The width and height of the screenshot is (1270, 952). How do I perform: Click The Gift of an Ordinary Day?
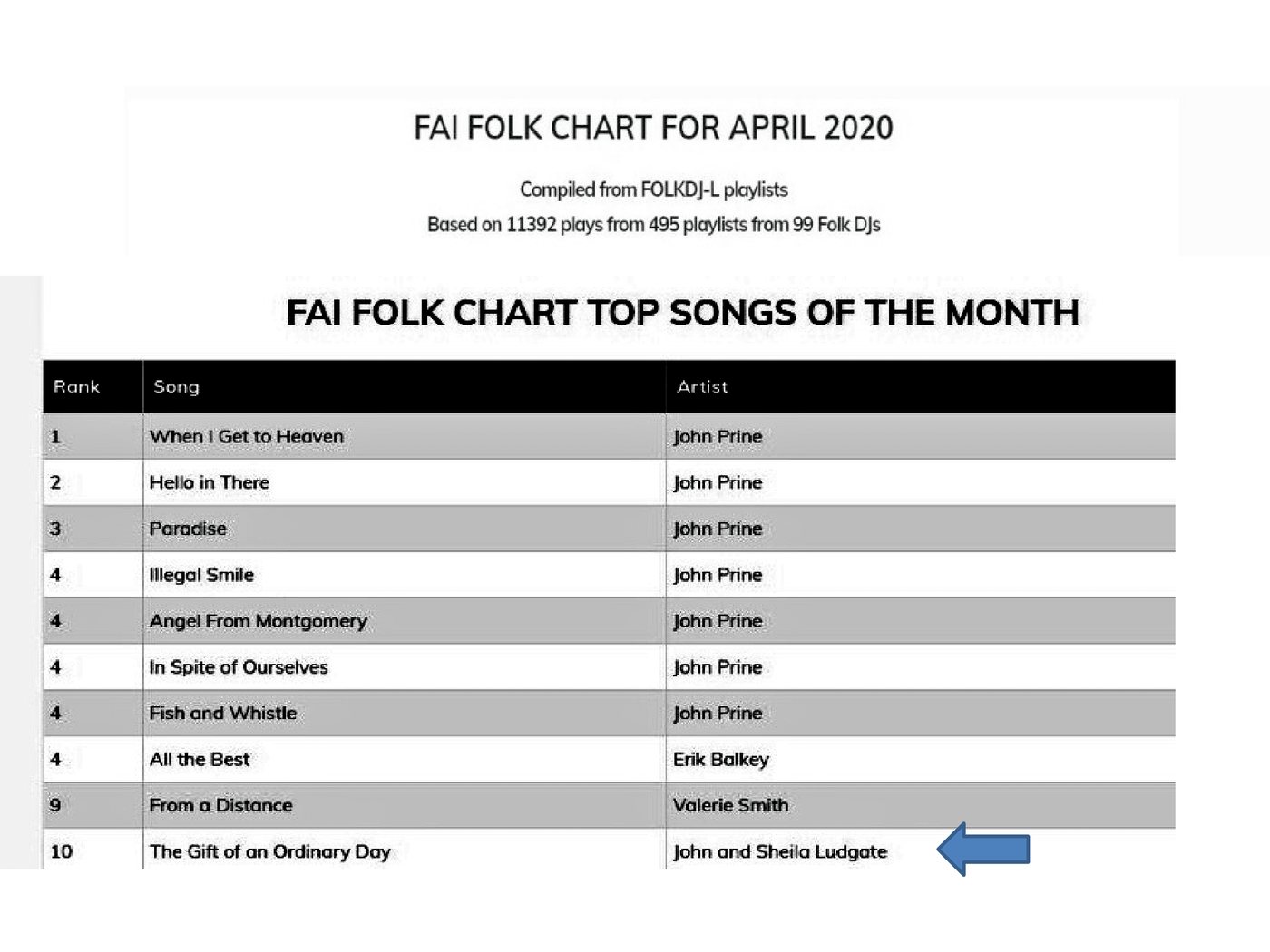[270, 851]
